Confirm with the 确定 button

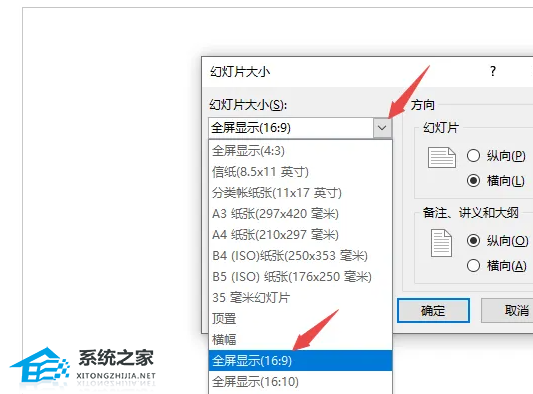[433, 310]
